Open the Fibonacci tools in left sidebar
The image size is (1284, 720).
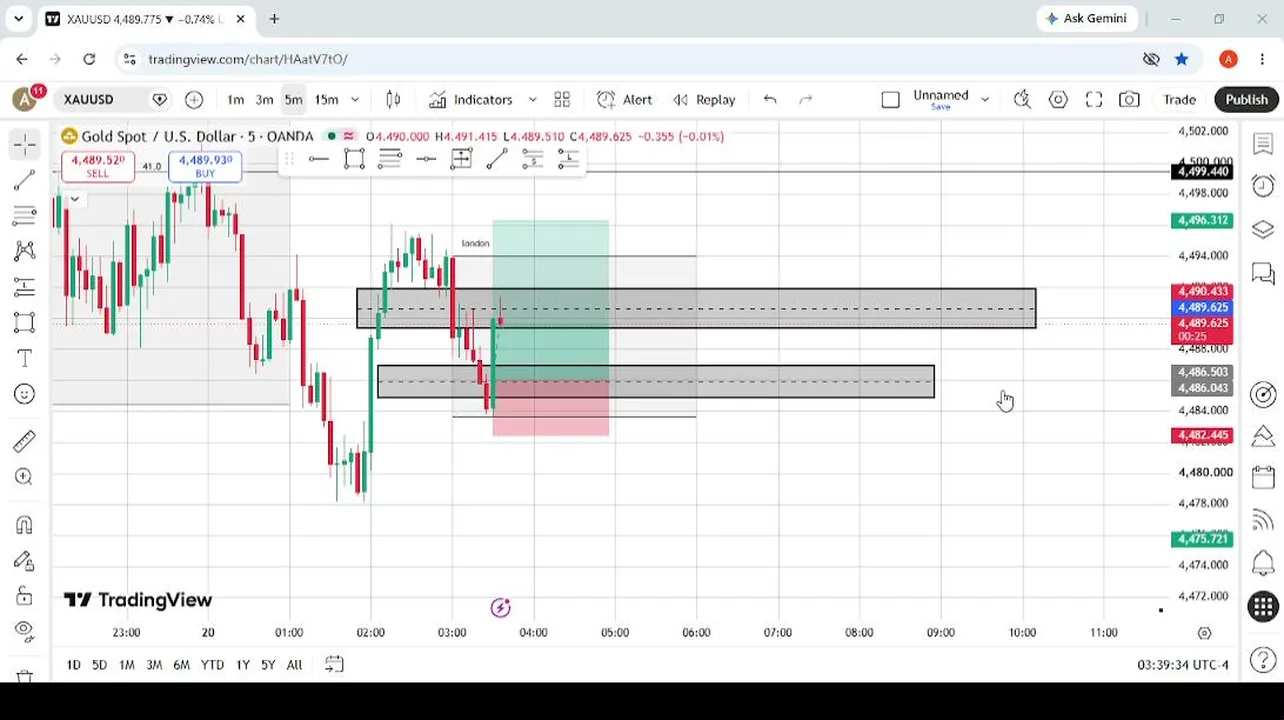pyautogui.click(x=25, y=216)
